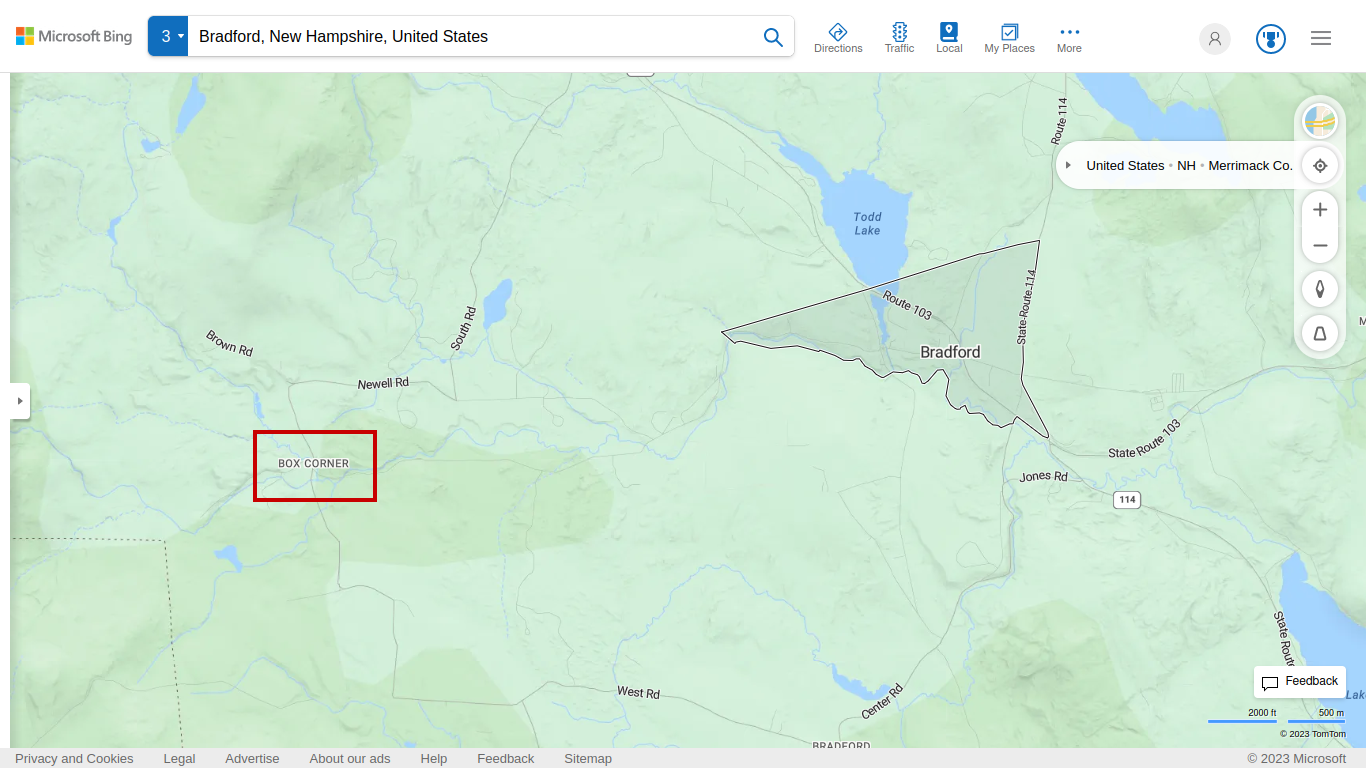
Task: Open the Sitemap link
Action: pyautogui.click(x=588, y=759)
